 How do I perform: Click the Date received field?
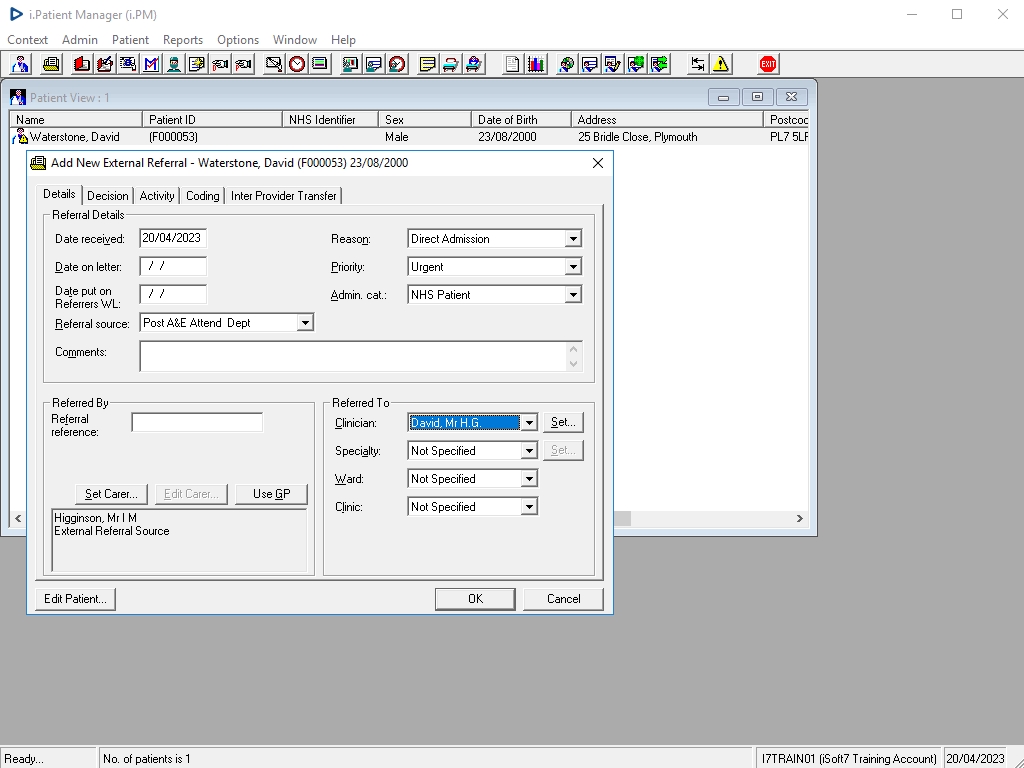pos(173,238)
